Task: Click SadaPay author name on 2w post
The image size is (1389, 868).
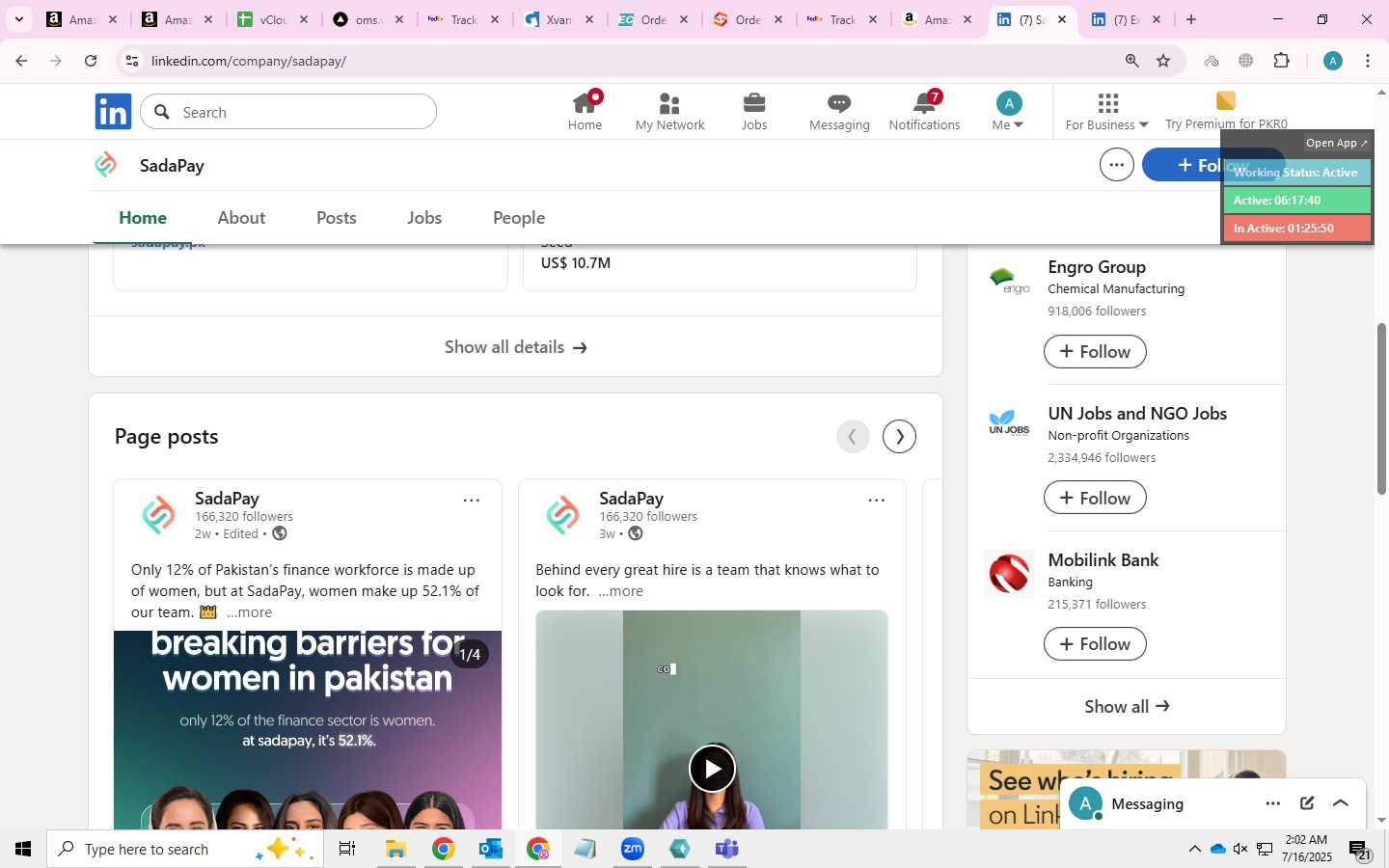Action: click(x=227, y=499)
